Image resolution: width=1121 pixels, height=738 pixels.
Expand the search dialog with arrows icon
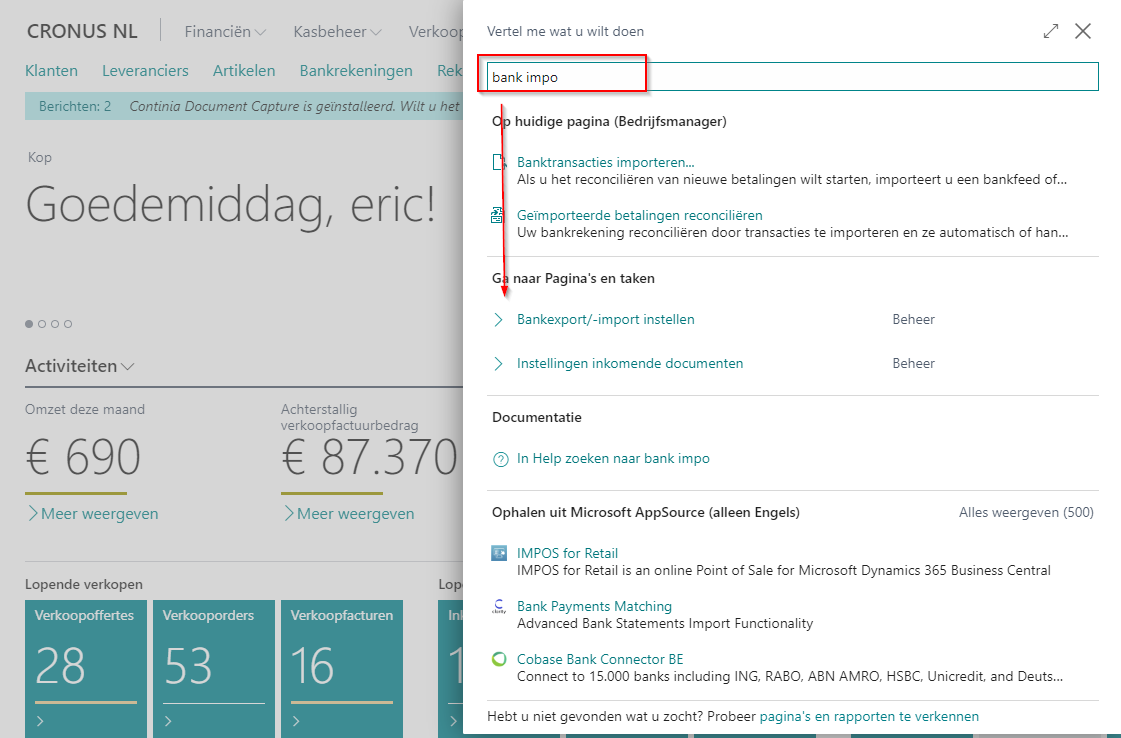coord(1050,31)
